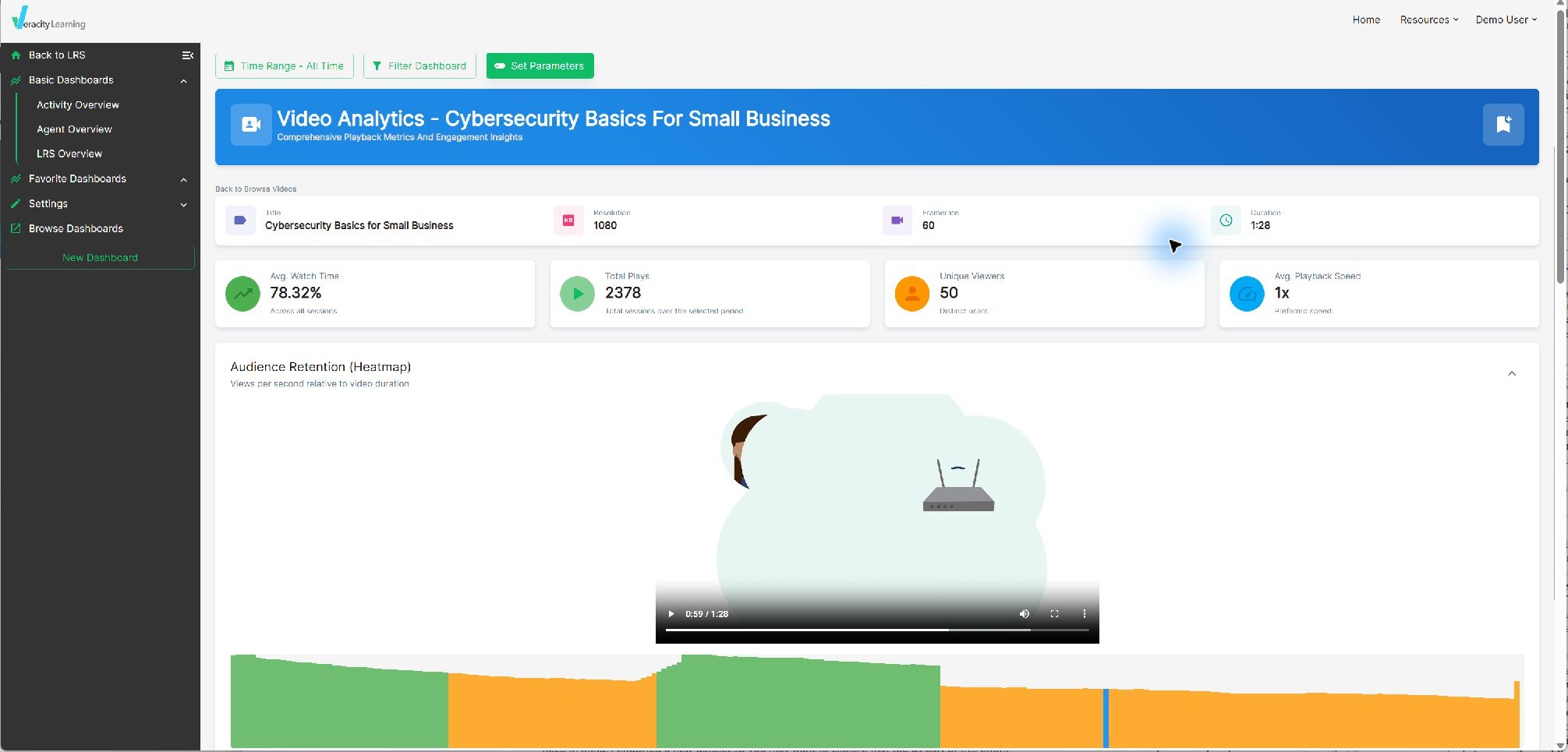Image resolution: width=1568 pixels, height=752 pixels.
Task: Follow the Back to Browse Videos link
Action: (256, 189)
